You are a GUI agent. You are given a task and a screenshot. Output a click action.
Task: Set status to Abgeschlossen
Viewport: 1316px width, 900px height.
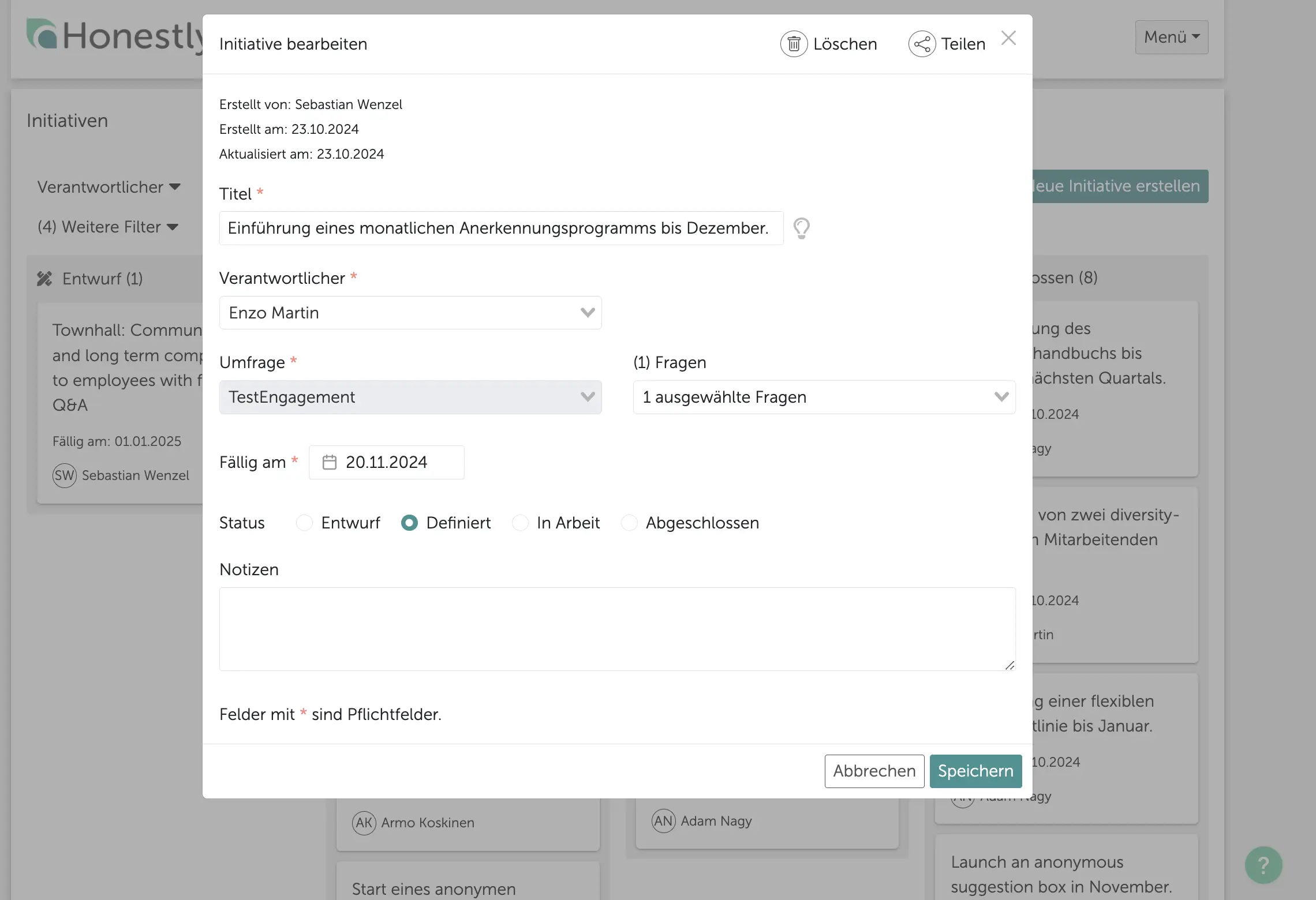tap(629, 523)
